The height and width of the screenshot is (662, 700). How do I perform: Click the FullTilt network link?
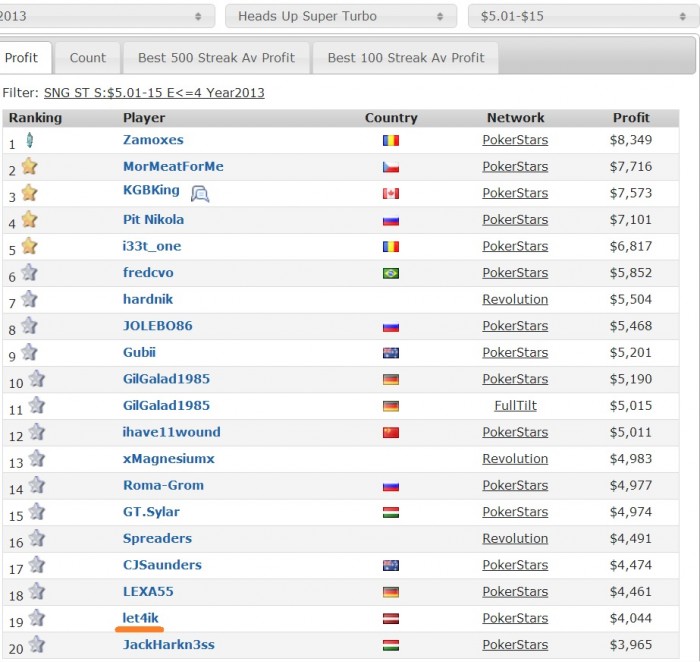515,405
